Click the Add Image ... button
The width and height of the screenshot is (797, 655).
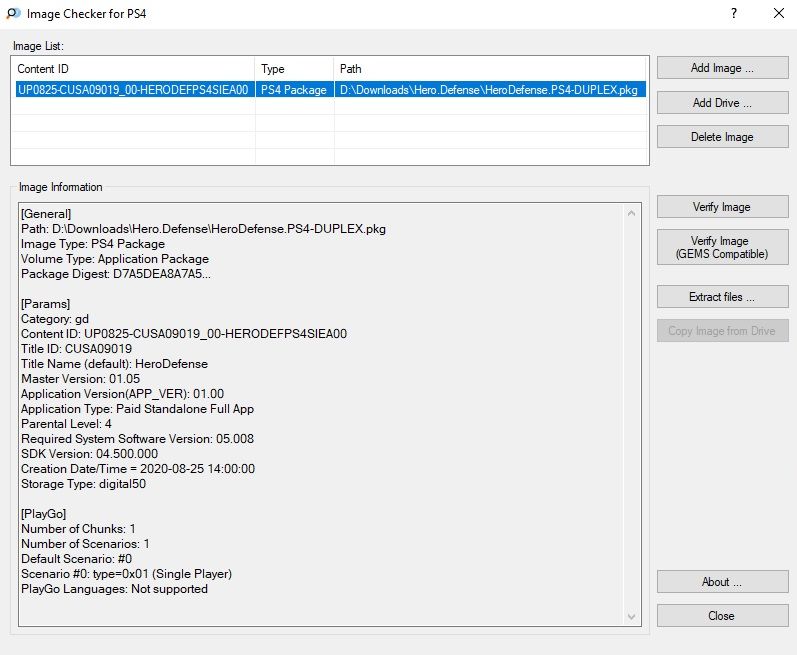tap(722, 68)
